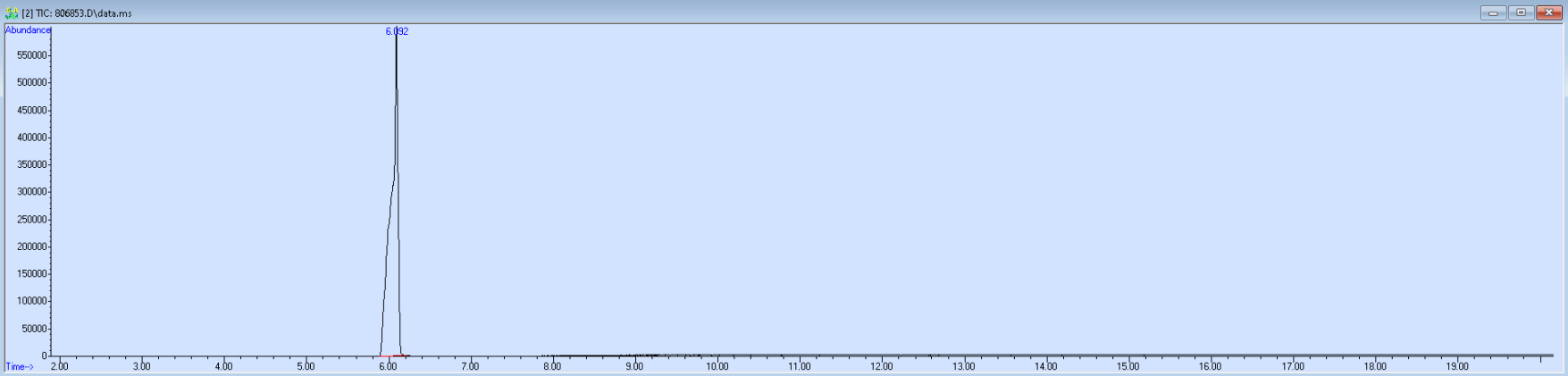Click the 19.00 time axis tick label
This screenshot has height=376, width=1568.
click(1456, 367)
